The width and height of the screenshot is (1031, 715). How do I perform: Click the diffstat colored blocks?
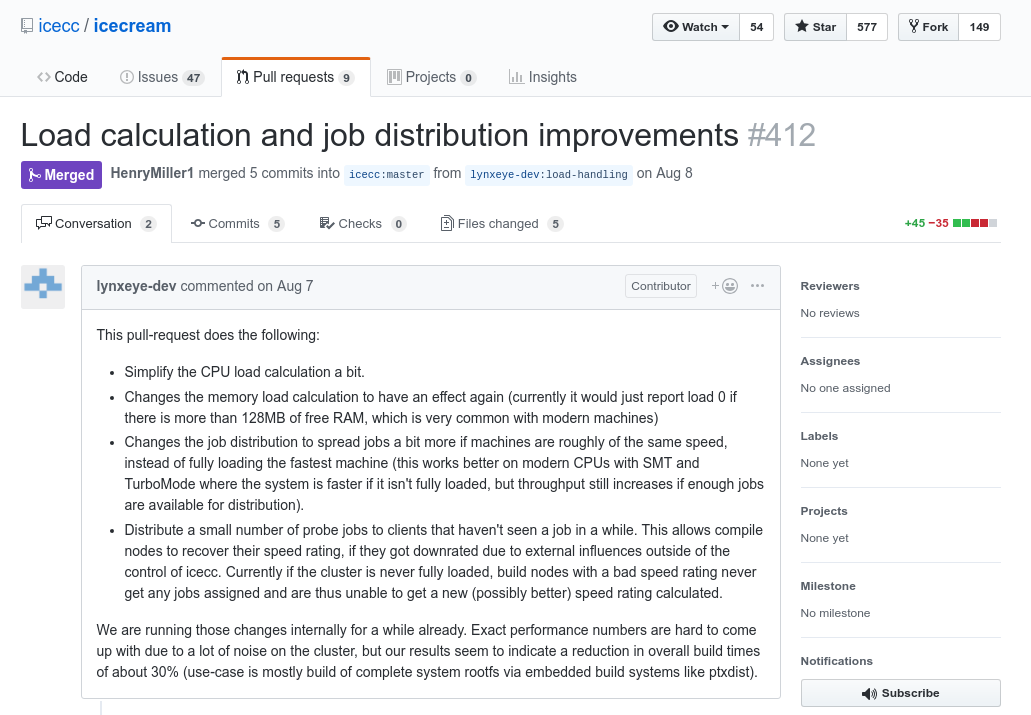click(x=975, y=223)
